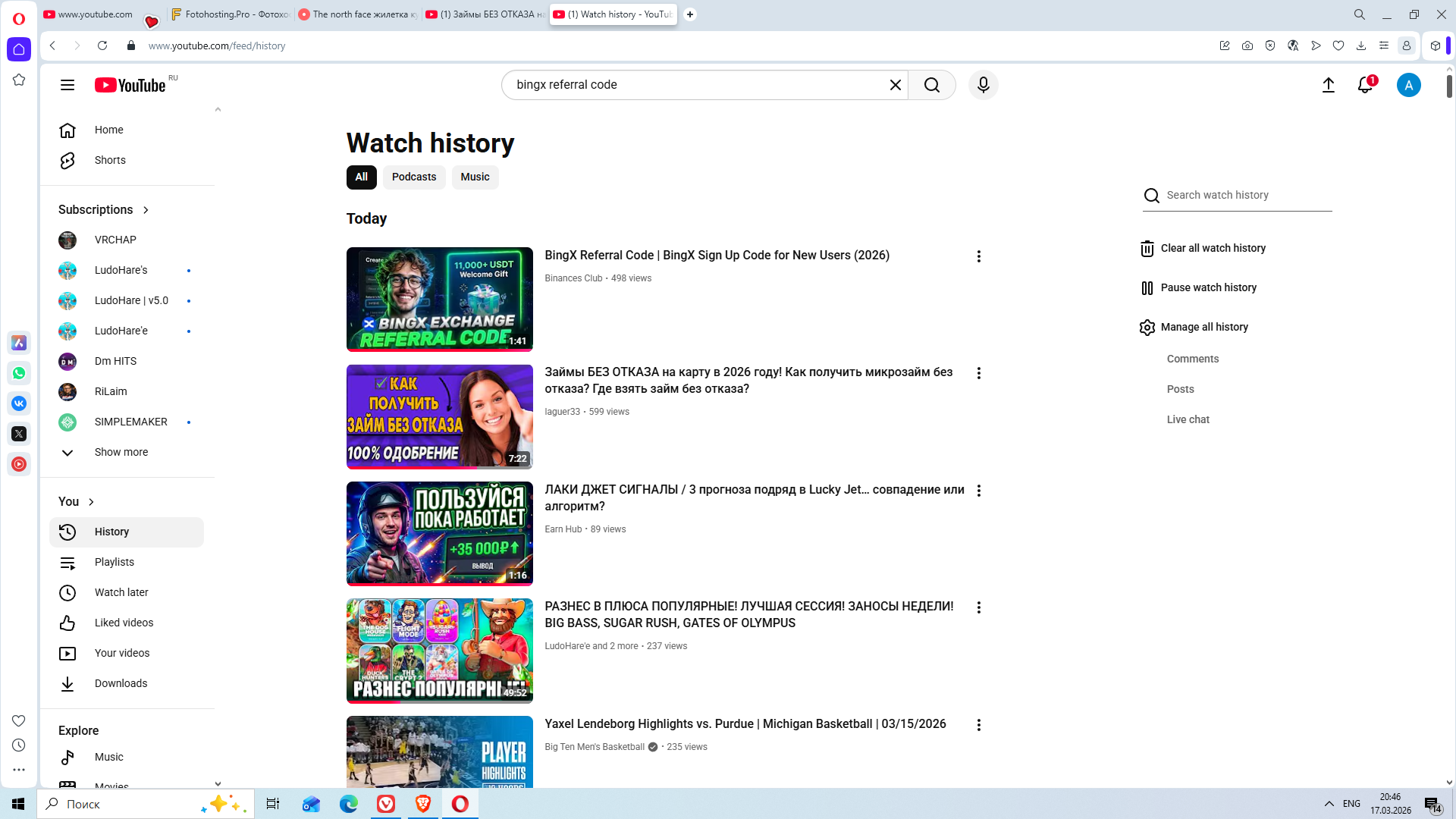
Task: Open the notifications bell
Action: pyautogui.click(x=1365, y=85)
